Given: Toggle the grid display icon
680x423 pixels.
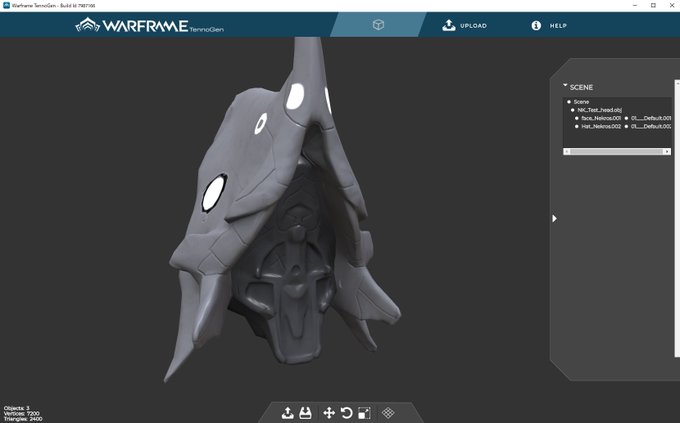Looking at the screenshot, I should (388, 413).
